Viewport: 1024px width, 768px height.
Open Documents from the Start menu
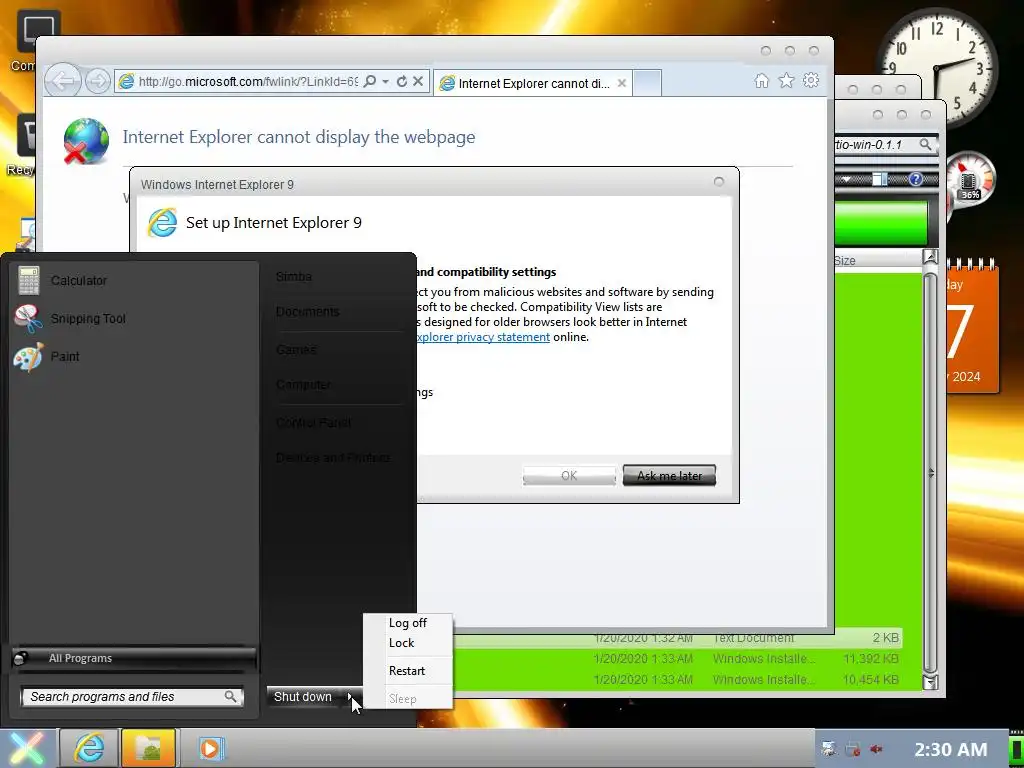click(x=340, y=312)
